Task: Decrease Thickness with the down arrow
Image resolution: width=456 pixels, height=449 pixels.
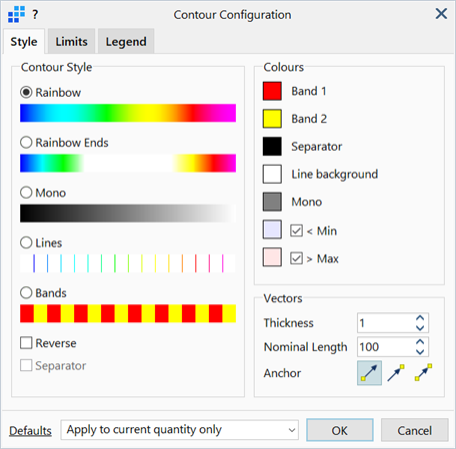Action: 420,328
